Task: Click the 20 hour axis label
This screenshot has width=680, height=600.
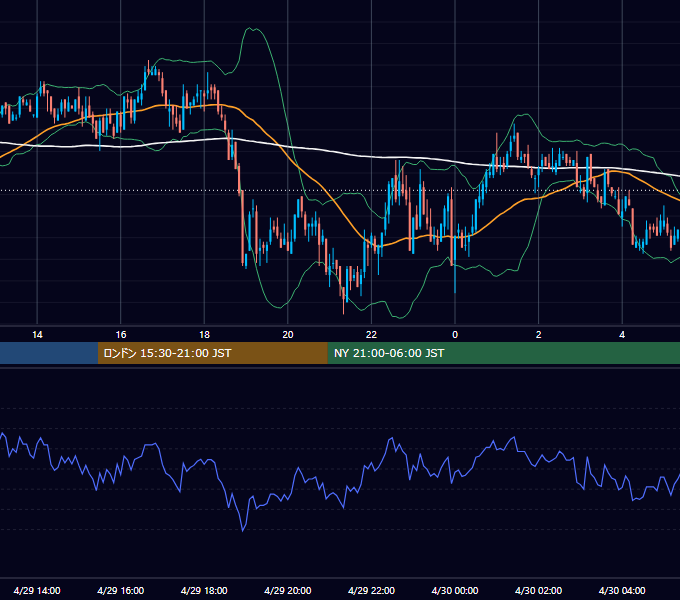Action: 288,335
